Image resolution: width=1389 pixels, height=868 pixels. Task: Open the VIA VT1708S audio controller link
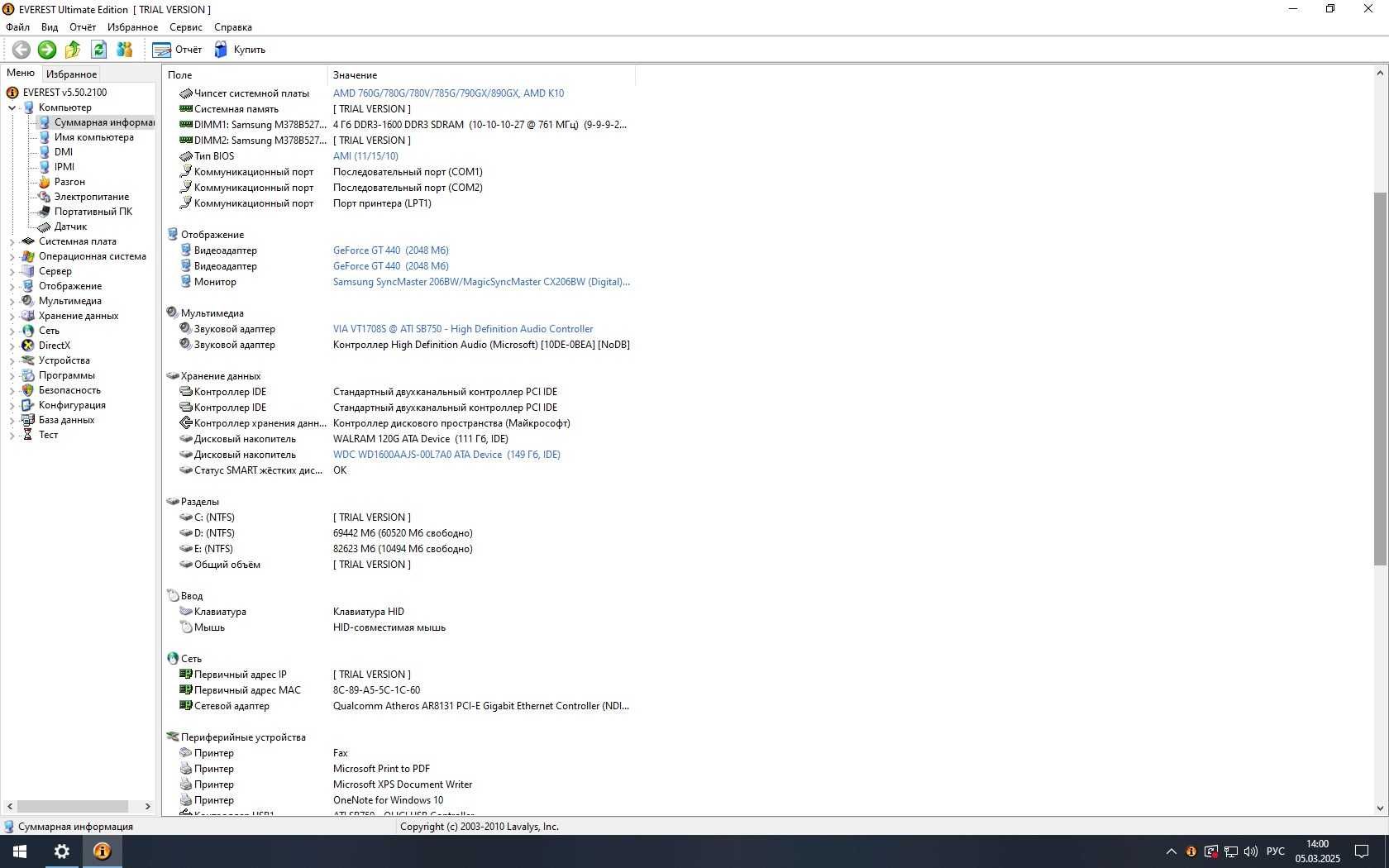[x=463, y=329]
